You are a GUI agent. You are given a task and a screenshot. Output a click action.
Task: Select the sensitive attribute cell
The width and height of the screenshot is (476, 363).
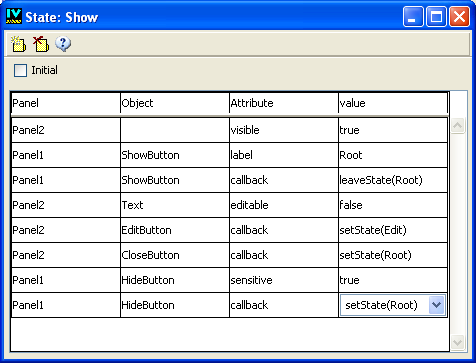(x=284, y=280)
